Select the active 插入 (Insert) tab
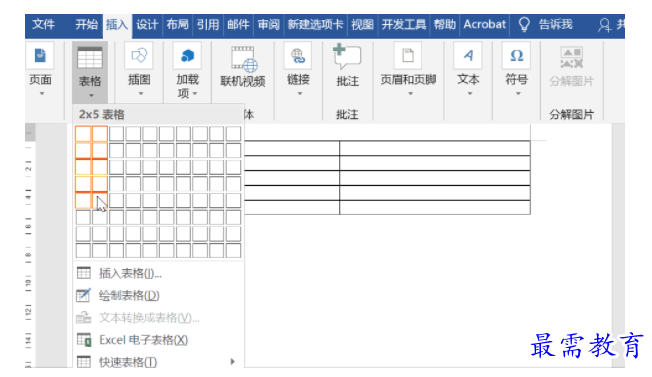Screen dimensions: 652x377 coord(116,25)
